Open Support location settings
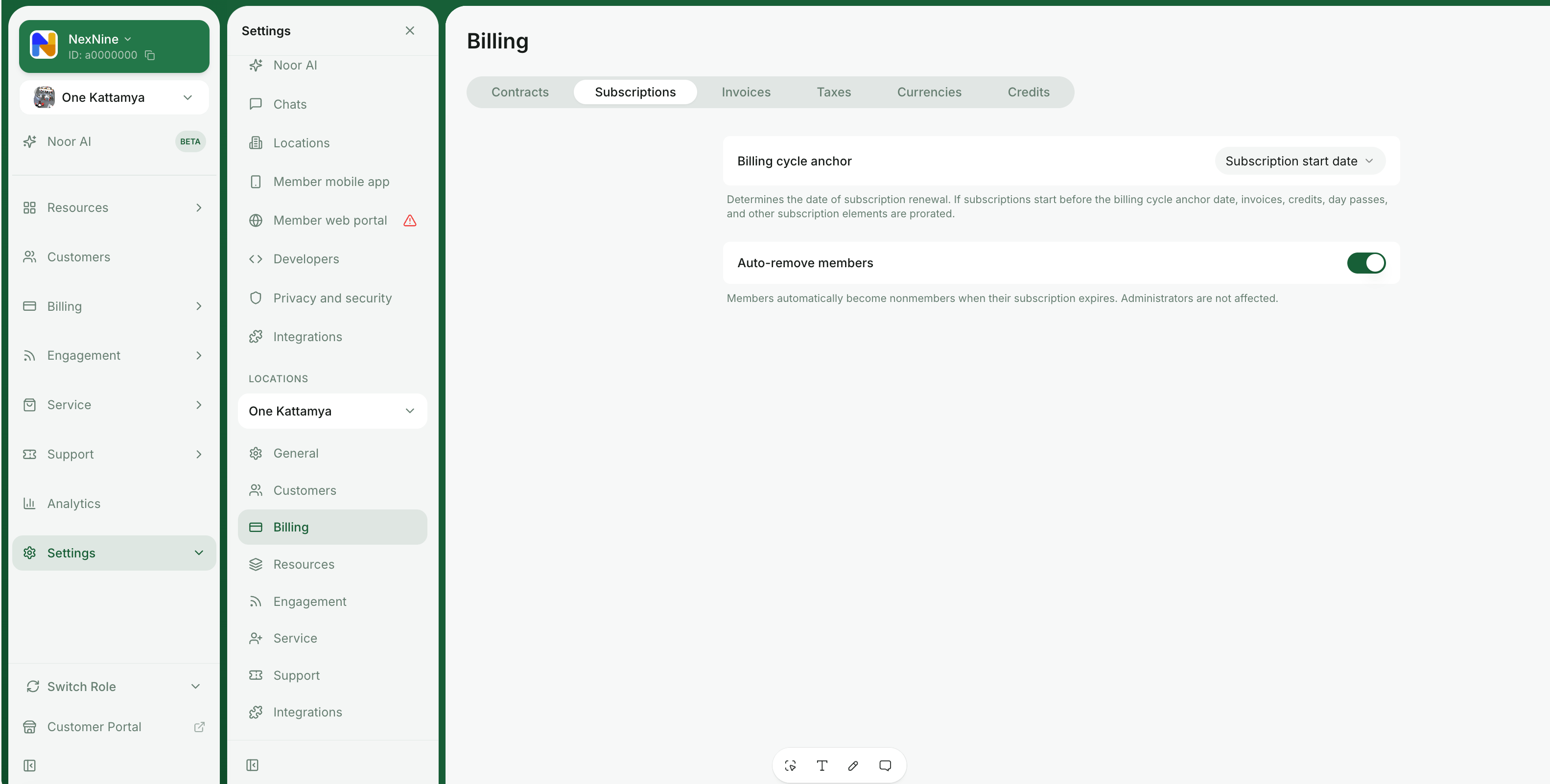This screenshot has width=1550, height=784. pos(332,675)
